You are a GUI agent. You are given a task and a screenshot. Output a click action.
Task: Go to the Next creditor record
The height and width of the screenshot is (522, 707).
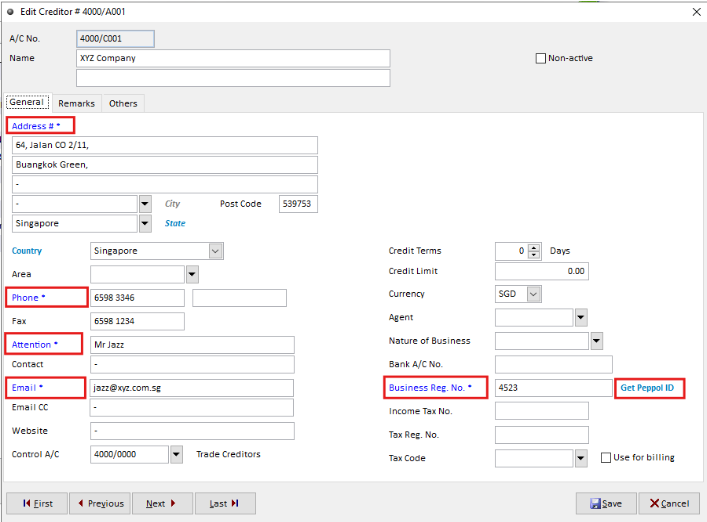coord(162,503)
